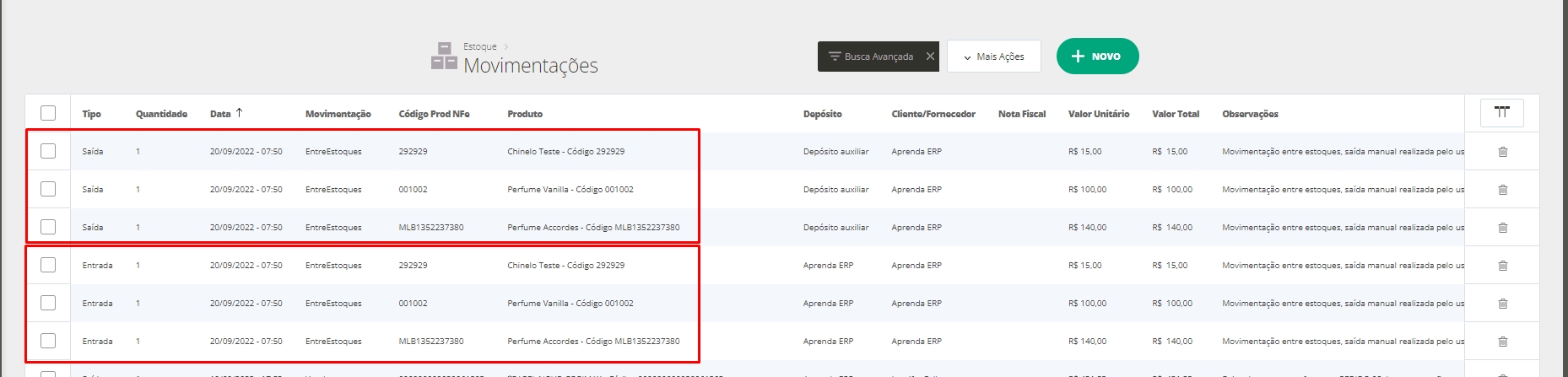The width and height of the screenshot is (1568, 377).
Task: Click the Estoque boxes icon beside title
Action: click(444, 57)
